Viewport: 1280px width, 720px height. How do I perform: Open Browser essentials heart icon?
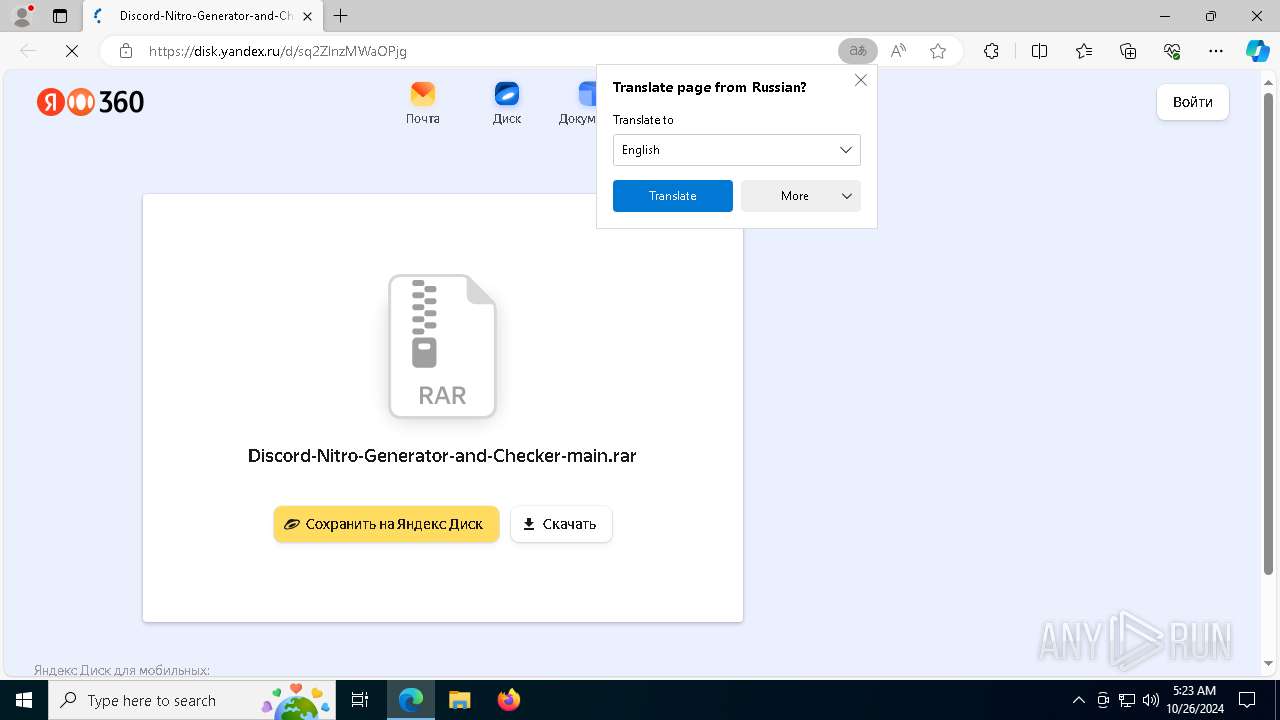pyautogui.click(x=1172, y=51)
